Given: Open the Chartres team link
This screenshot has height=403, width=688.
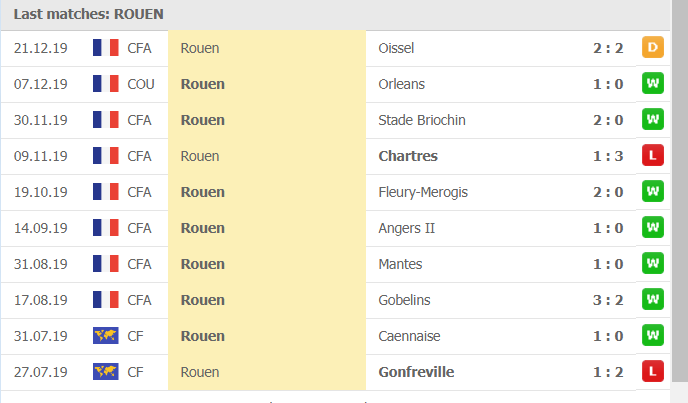Looking at the screenshot, I should (408, 156).
